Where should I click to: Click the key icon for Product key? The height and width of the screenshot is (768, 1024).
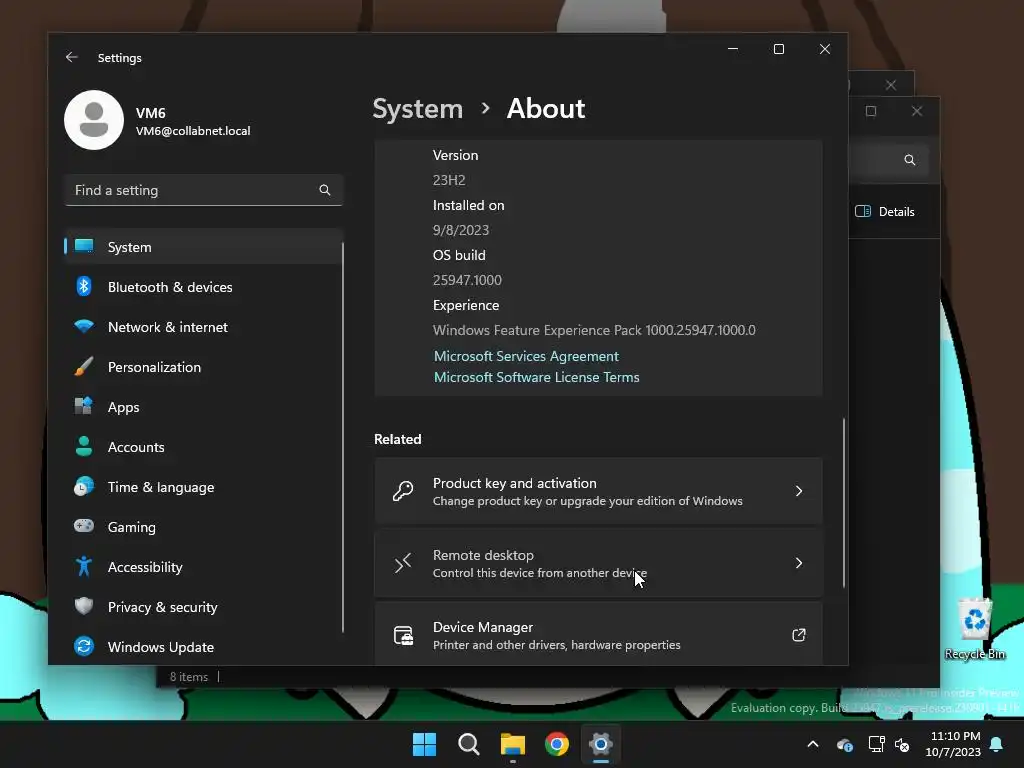[x=403, y=491]
